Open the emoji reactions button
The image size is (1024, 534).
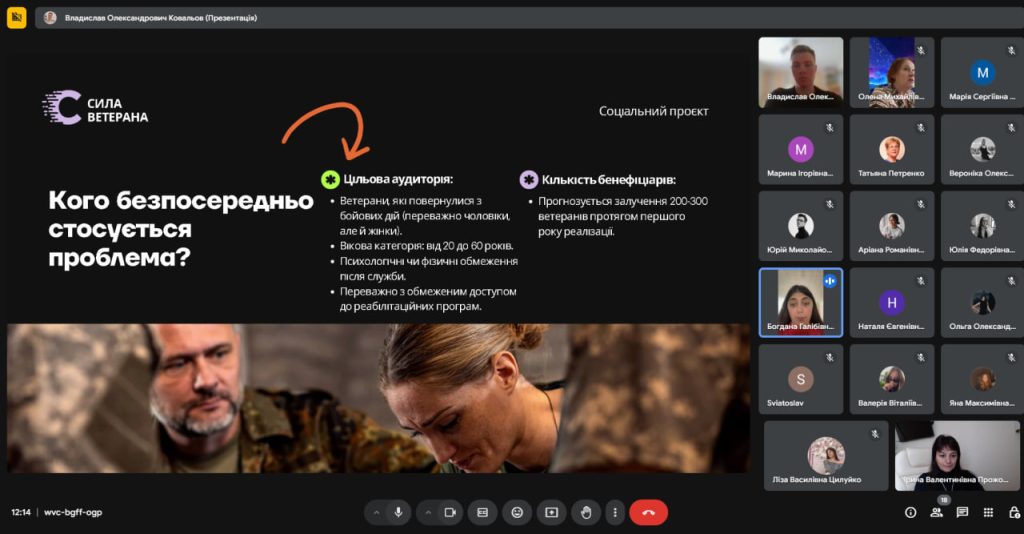(x=517, y=512)
